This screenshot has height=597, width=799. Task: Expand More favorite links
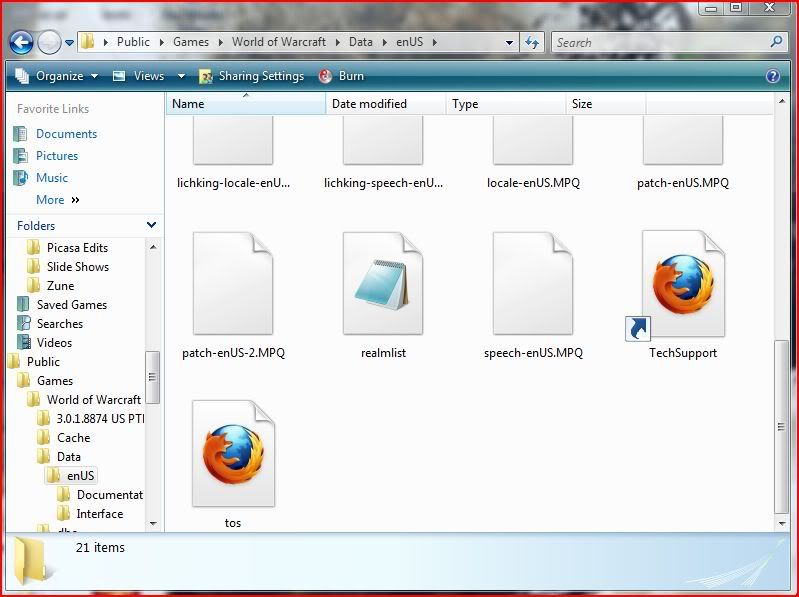[58, 200]
